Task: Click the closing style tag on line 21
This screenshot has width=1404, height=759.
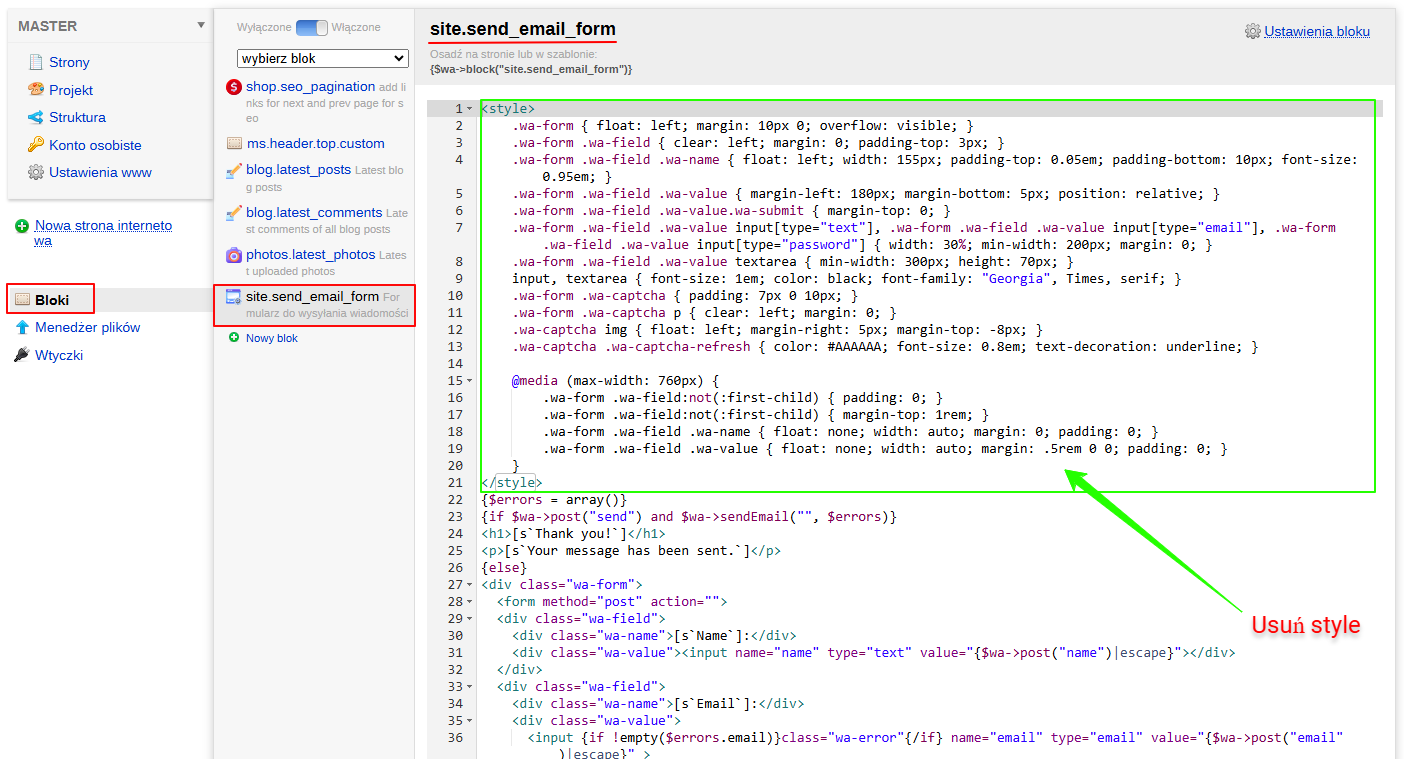Action: 512,483
